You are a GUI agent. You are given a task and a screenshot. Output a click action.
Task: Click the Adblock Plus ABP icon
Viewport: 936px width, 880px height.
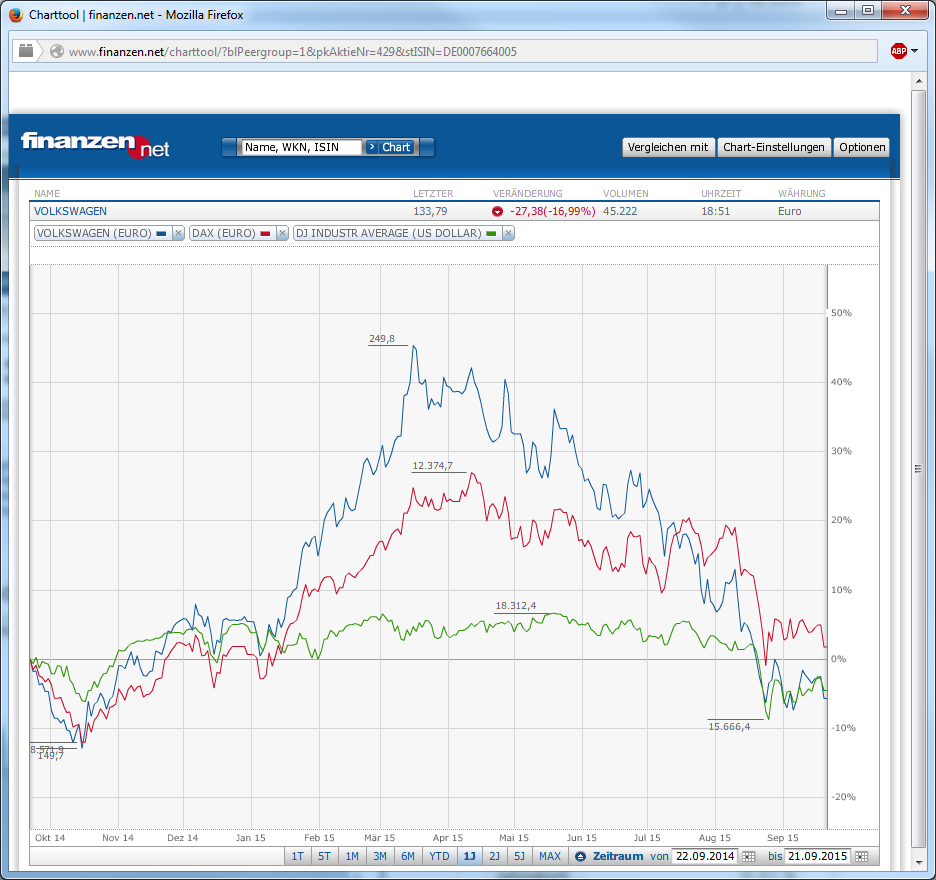899,50
